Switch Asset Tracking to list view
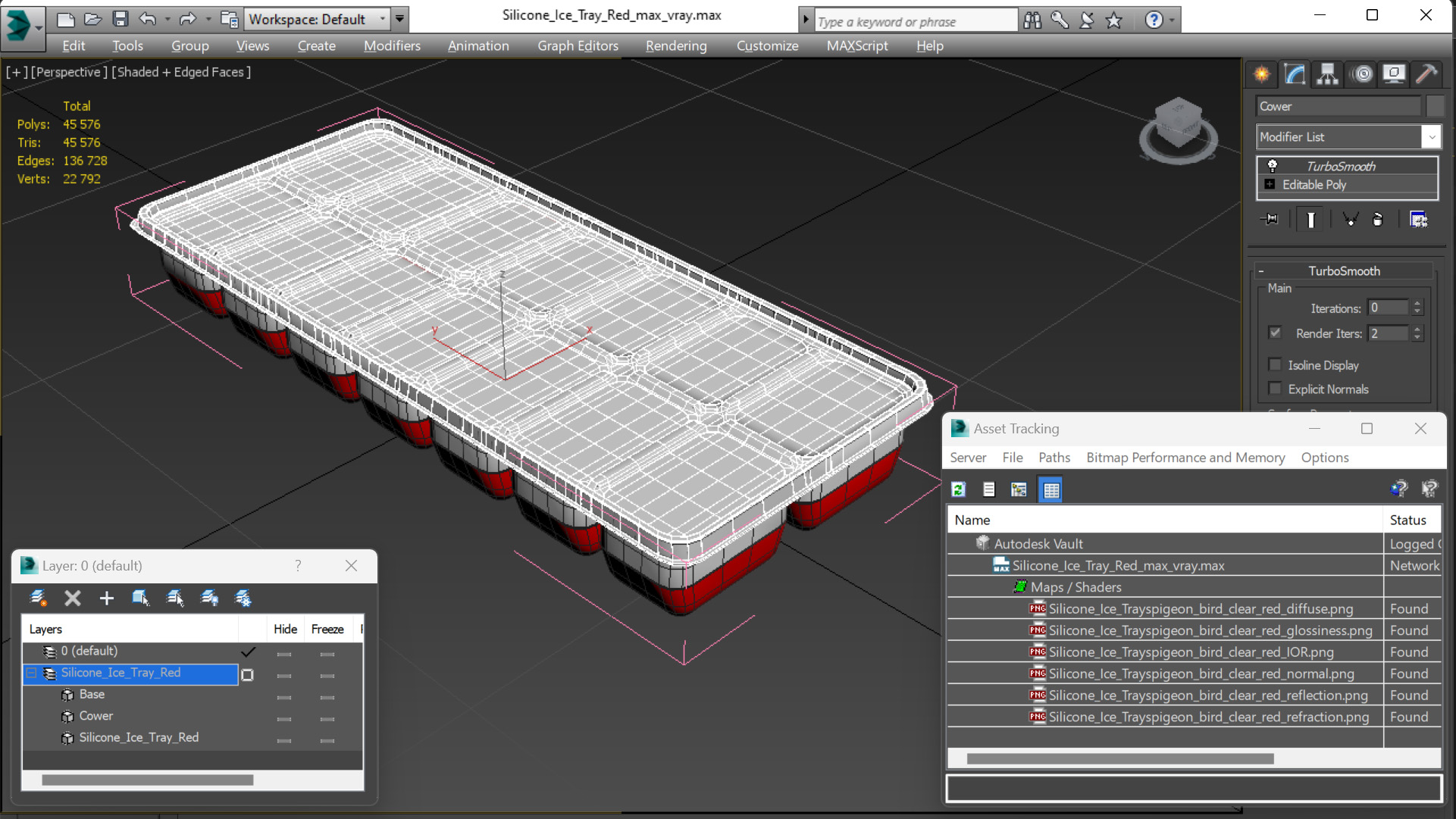The height and width of the screenshot is (819, 1456). [989, 489]
